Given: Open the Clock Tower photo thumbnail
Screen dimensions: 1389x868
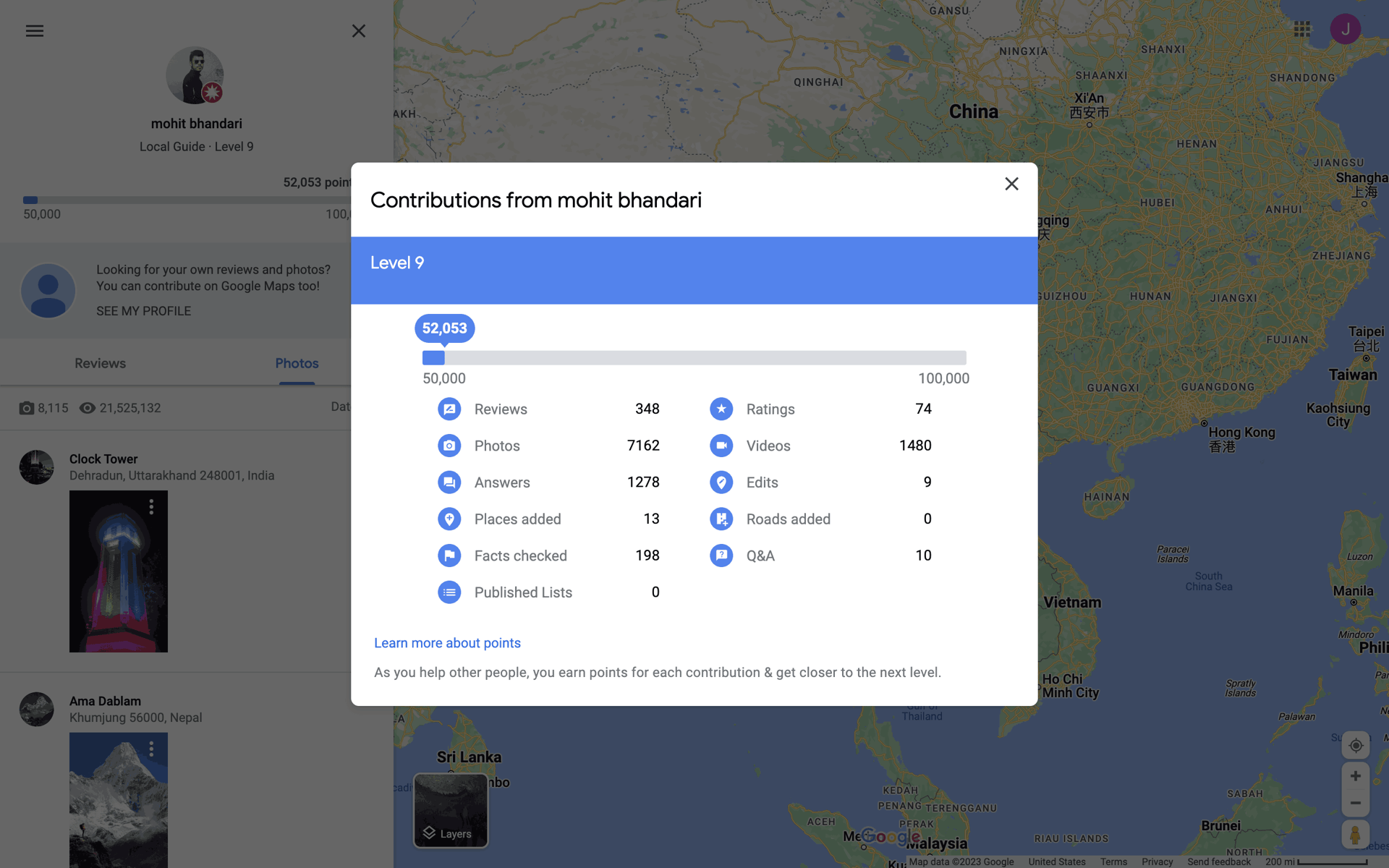Looking at the screenshot, I should pos(119,571).
